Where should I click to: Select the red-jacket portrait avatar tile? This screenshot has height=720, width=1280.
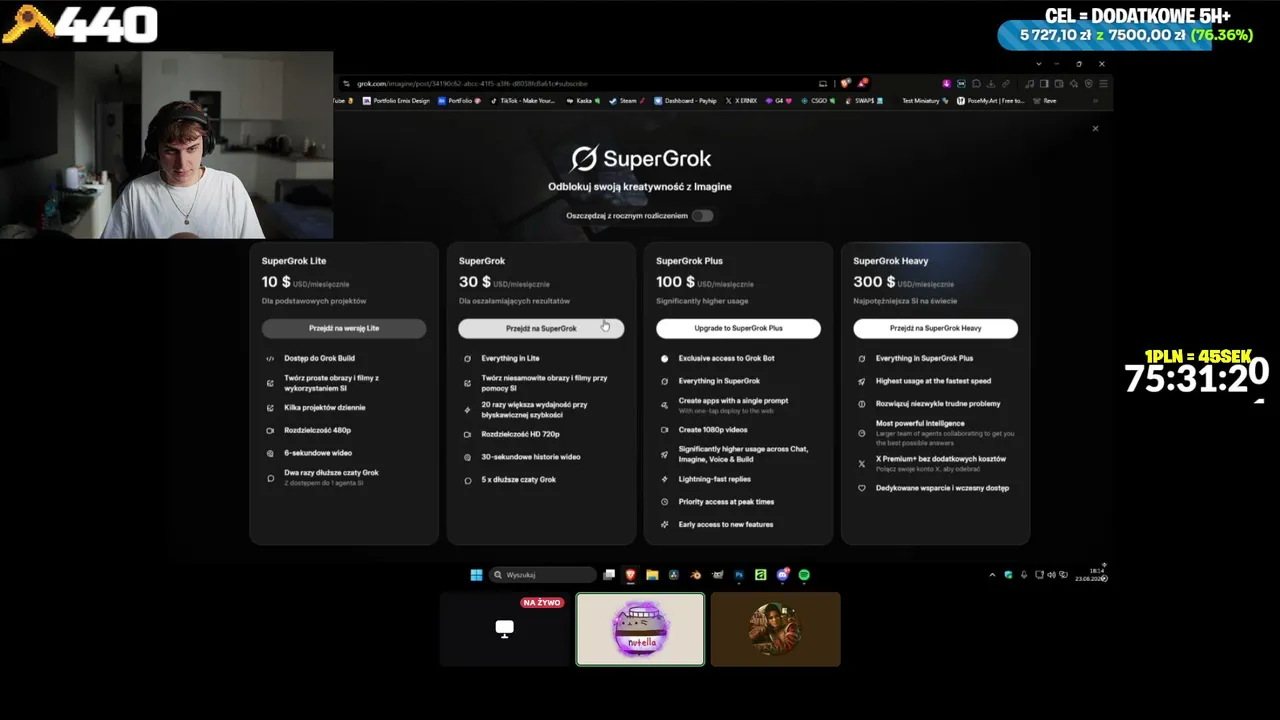pyautogui.click(x=776, y=629)
